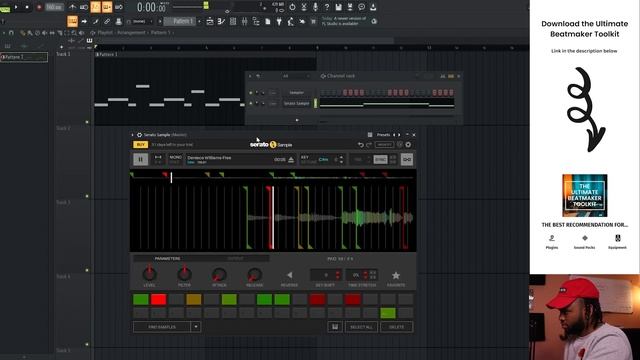Image resolution: width=640 pixels, height=360 pixels.
Task: Click the REVERSE arrow button
Action: (289, 275)
